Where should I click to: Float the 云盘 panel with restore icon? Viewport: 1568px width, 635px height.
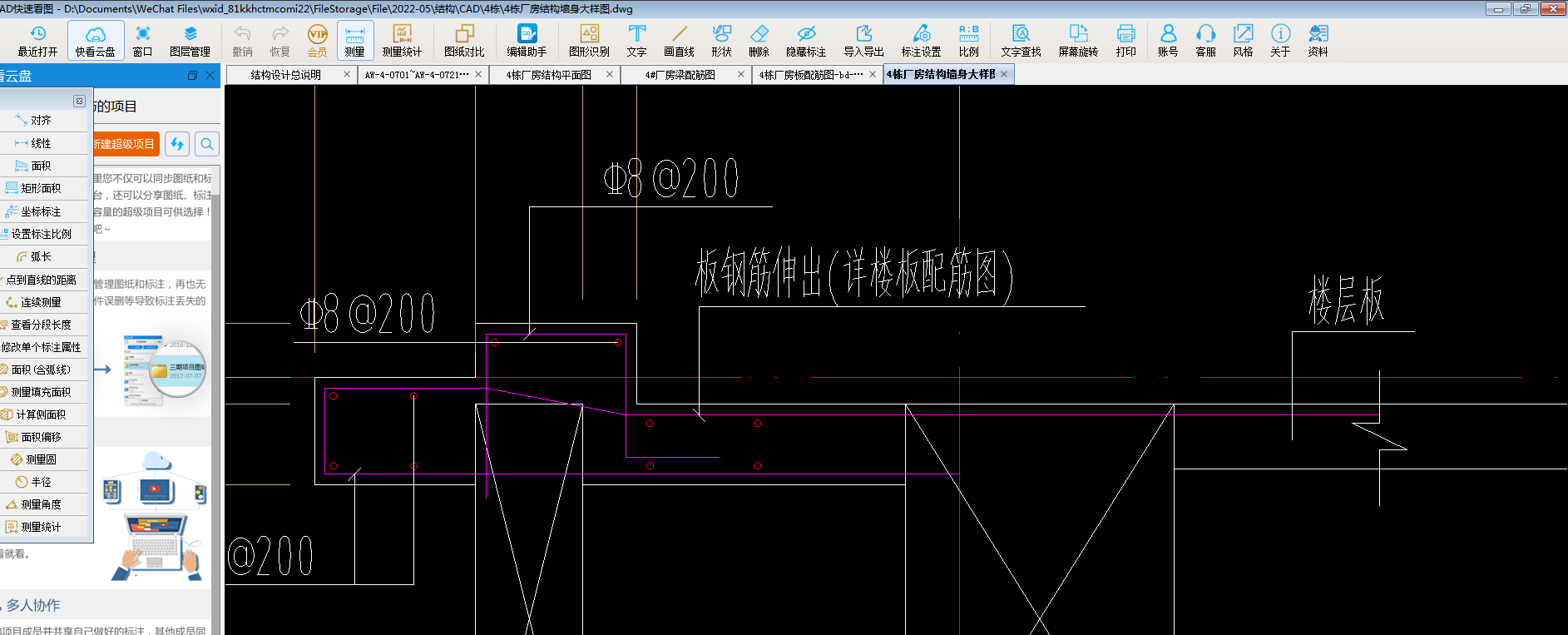192,76
